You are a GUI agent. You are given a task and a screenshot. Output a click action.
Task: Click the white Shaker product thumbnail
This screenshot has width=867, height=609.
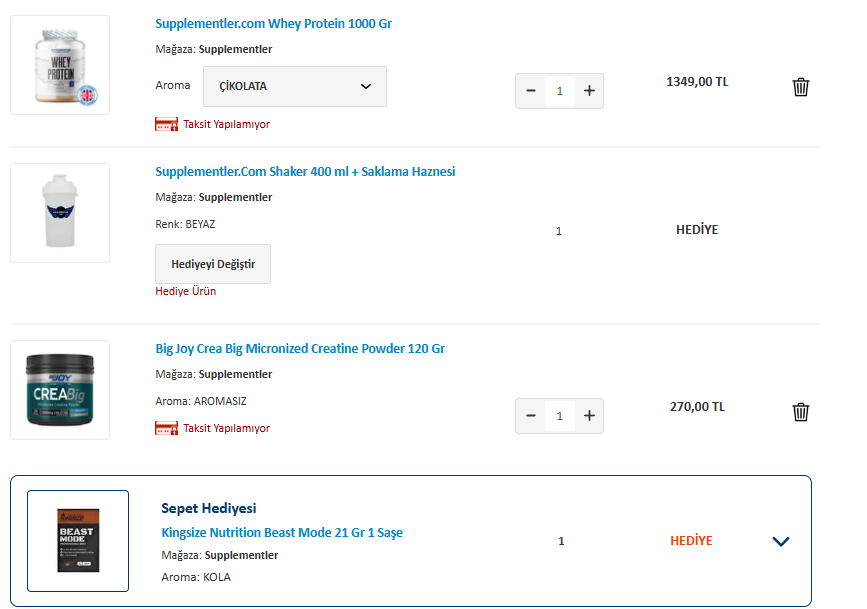tap(60, 213)
